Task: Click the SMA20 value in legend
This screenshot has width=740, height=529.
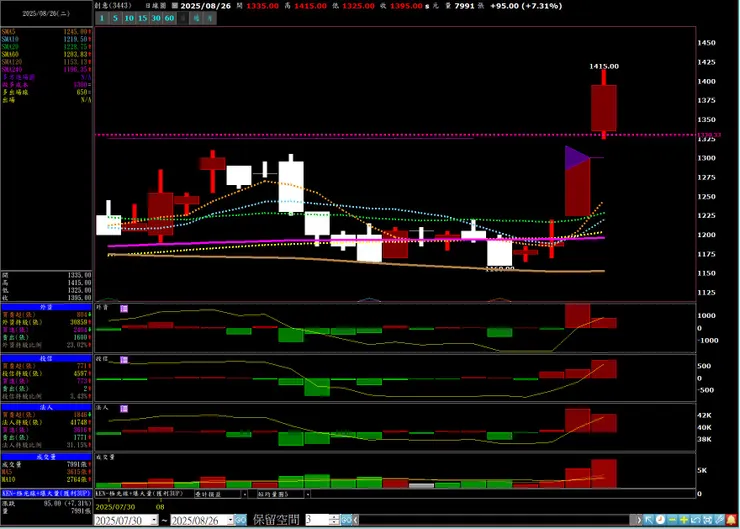Action: pos(76,47)
